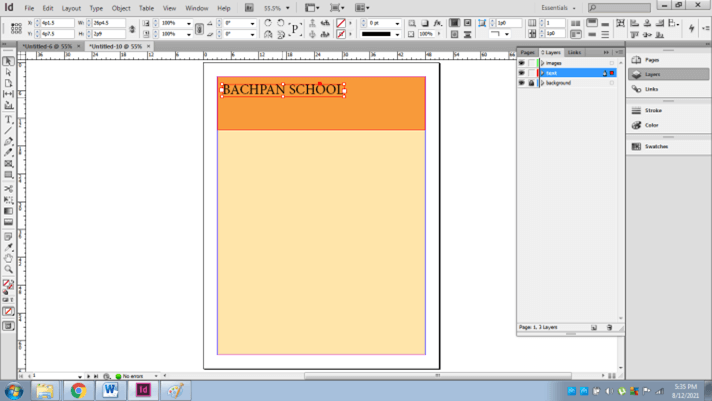Viewport: 712px width, 401px height.
Task: Select the Direct Selection tool
Action: tap(8, 73)
